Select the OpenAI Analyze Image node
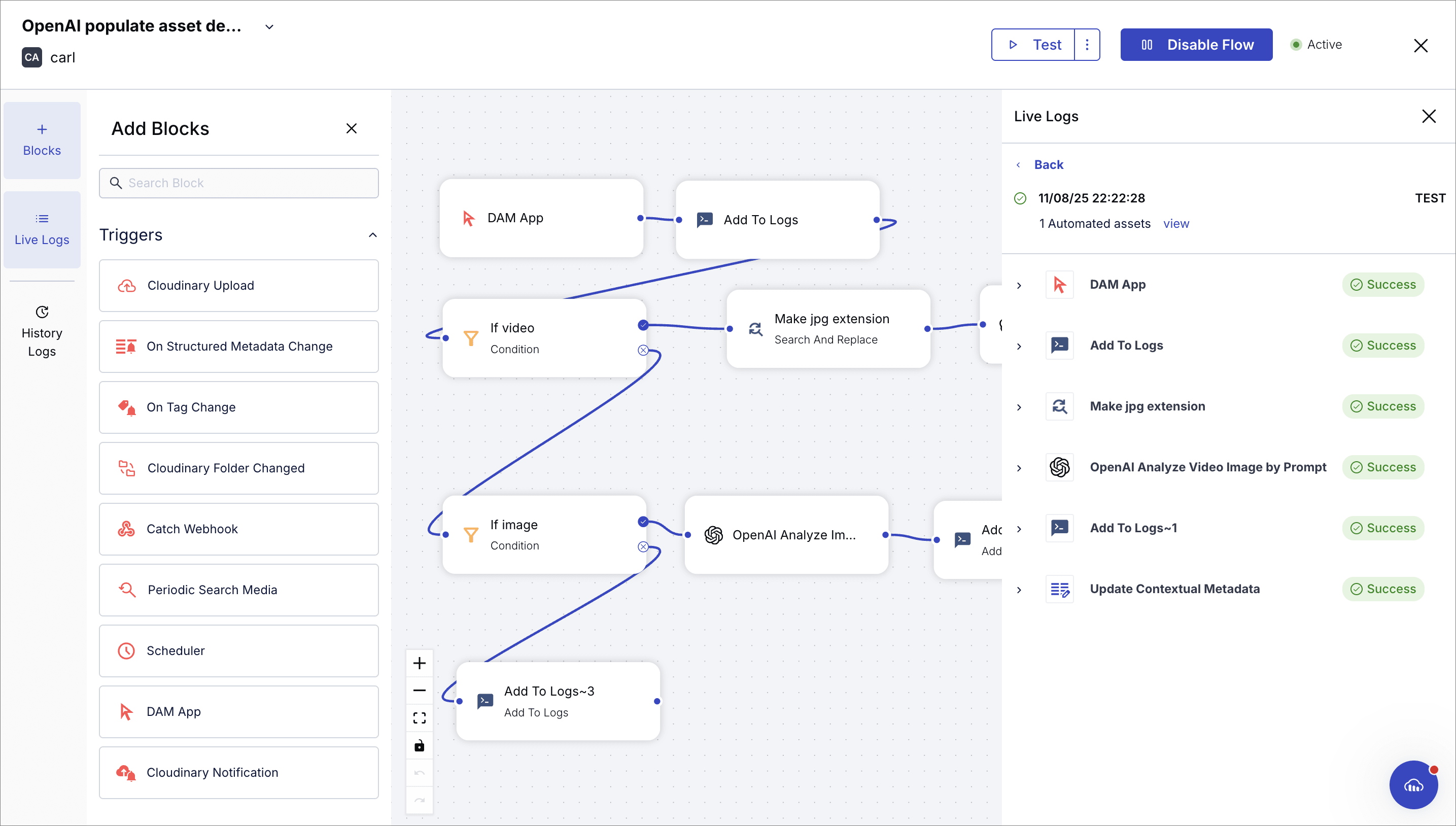 (x=786, y=535)
